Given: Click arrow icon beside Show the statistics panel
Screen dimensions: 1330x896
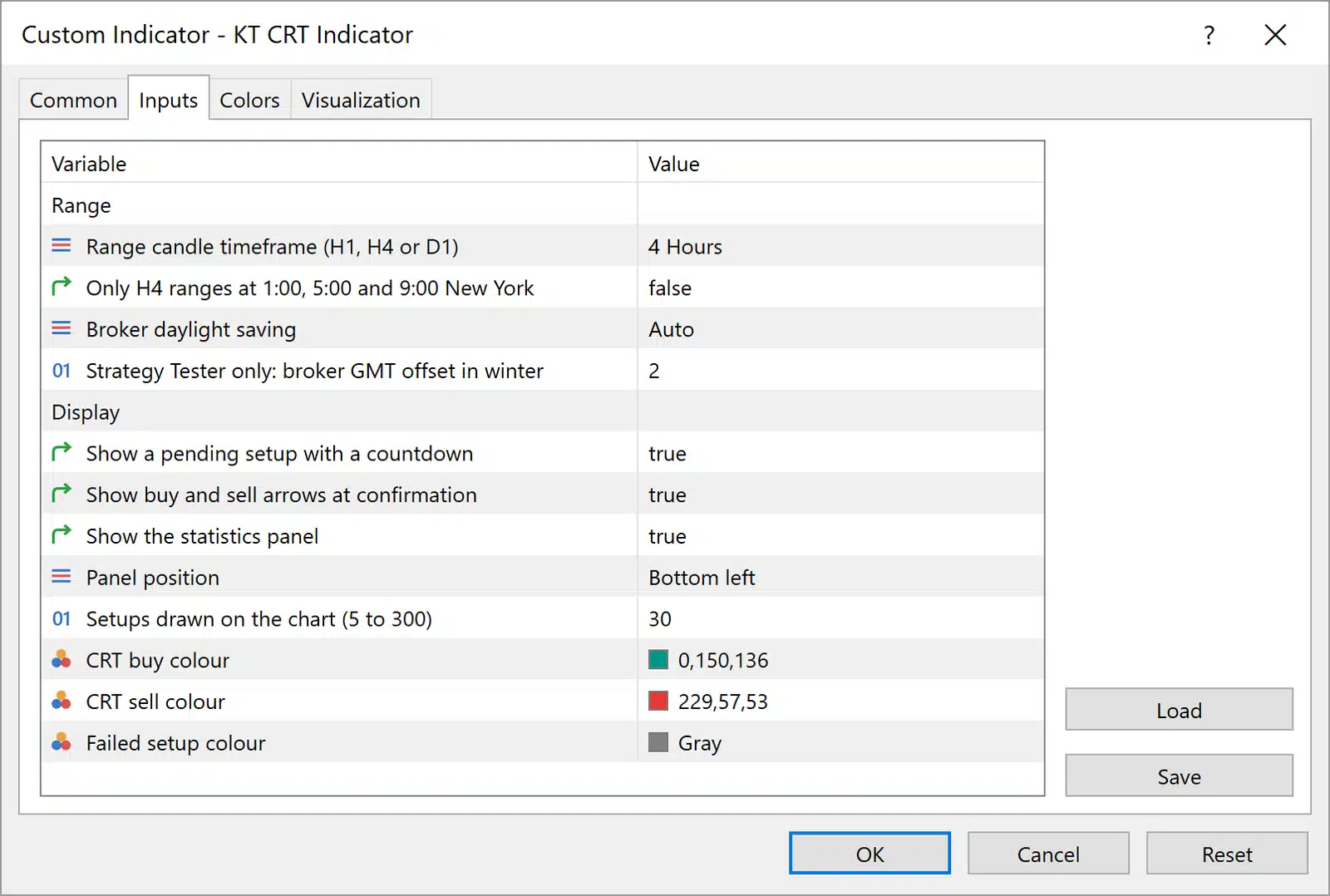Looking at the screenshot, I should [62, 535].
